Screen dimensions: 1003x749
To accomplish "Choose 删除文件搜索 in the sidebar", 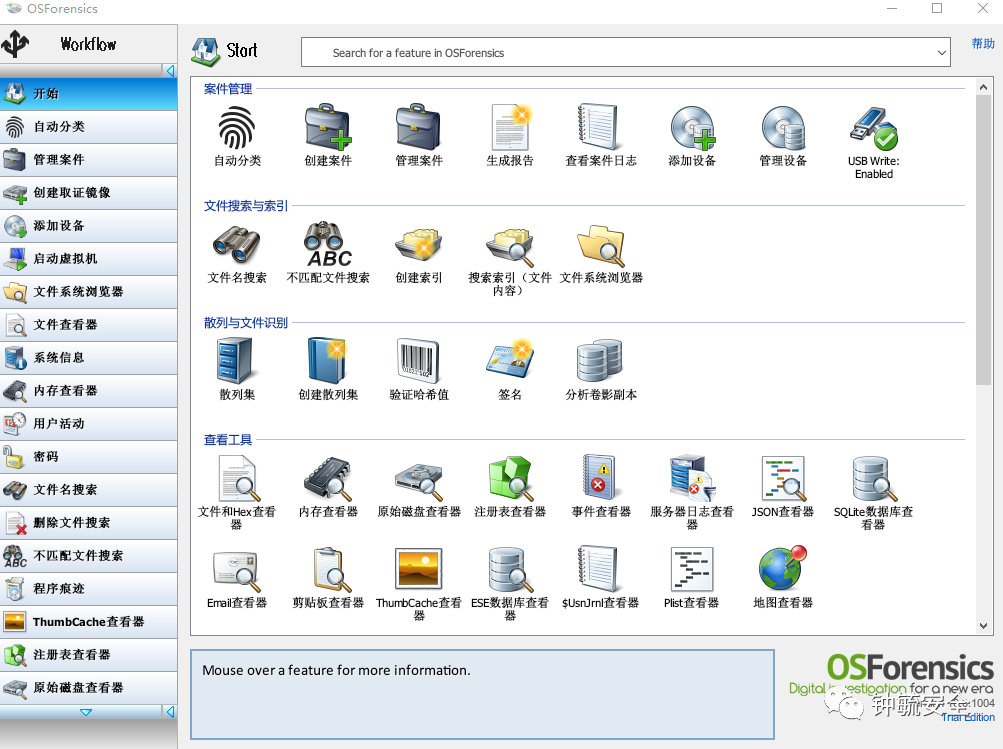I will click(x=88, y=523).
